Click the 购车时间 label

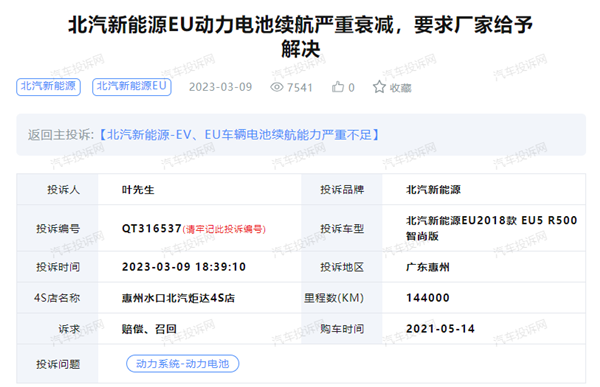point(342,329)
